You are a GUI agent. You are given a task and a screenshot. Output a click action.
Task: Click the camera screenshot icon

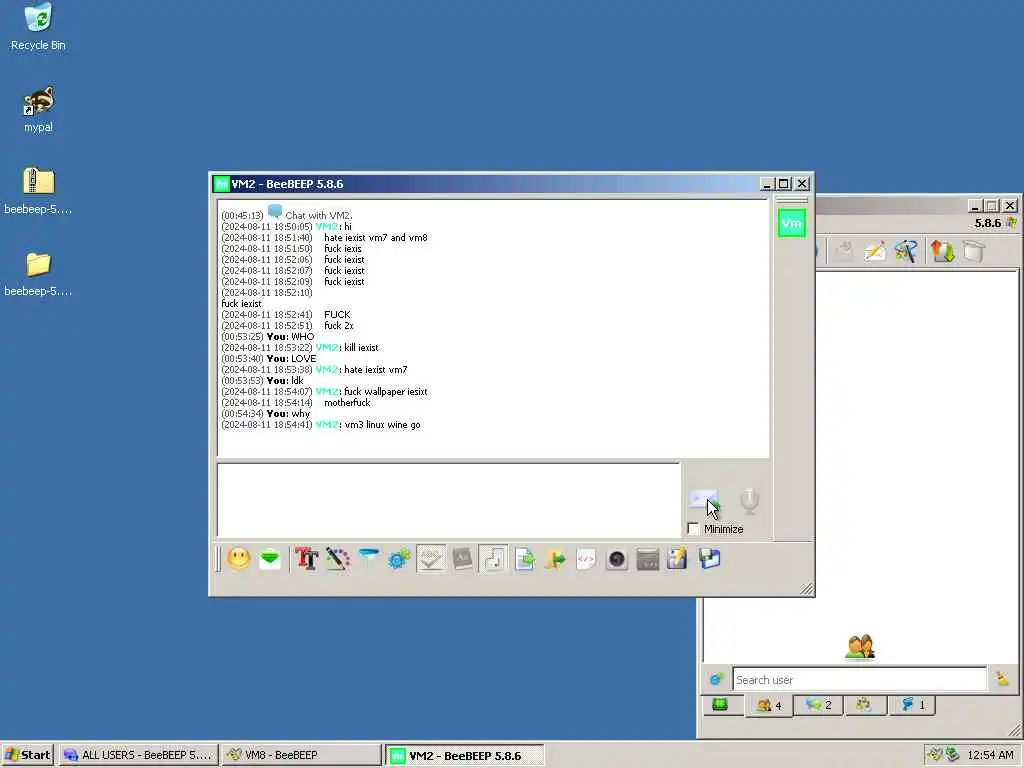(616, 559)
